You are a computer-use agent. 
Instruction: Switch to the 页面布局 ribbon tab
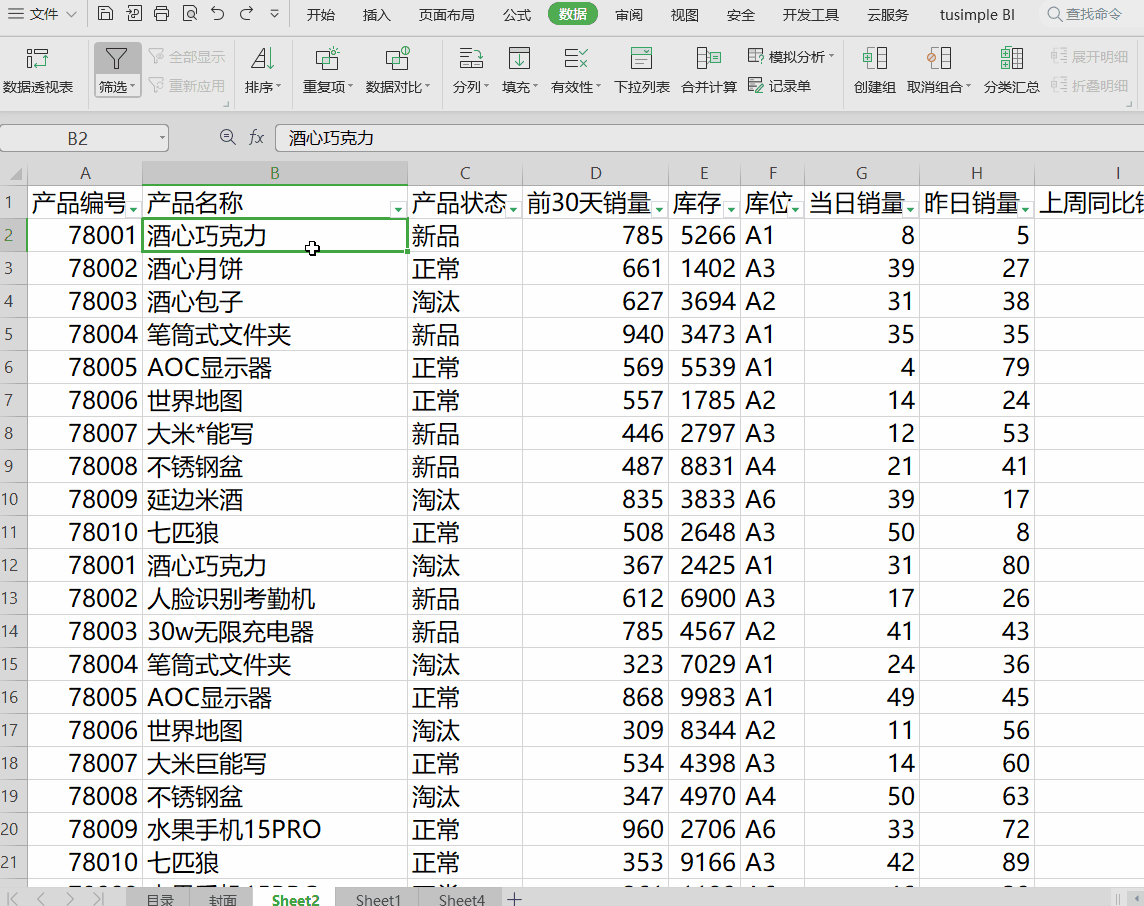pos(447,15)
